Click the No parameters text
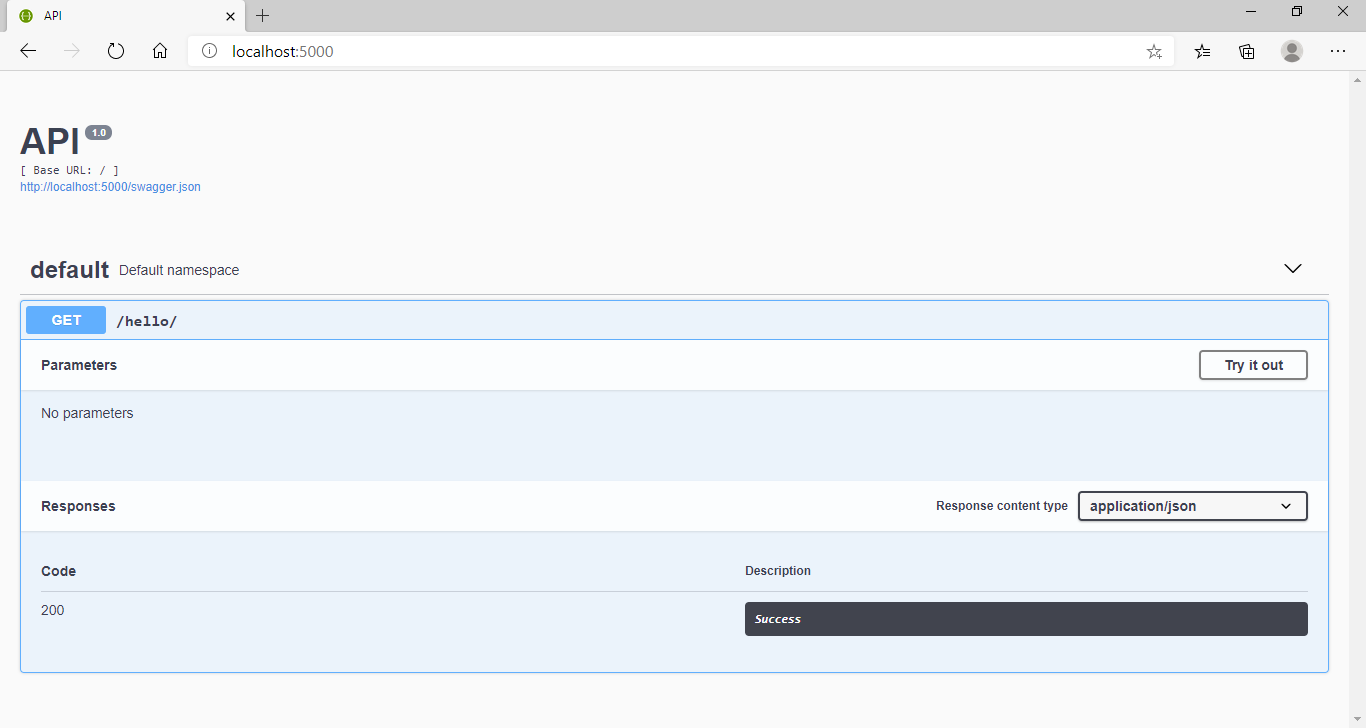This screenshot has height=728, width=1366. 87,413
